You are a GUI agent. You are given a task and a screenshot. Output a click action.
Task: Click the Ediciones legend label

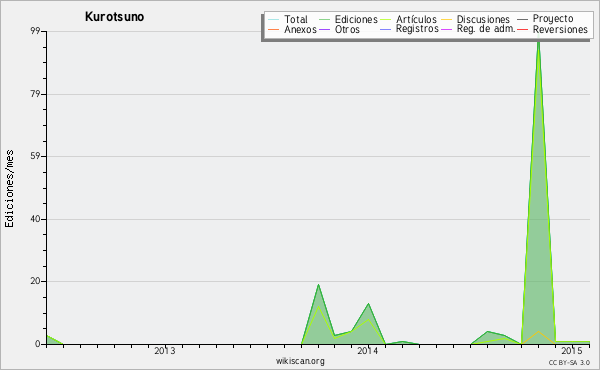tap(356, 19)
